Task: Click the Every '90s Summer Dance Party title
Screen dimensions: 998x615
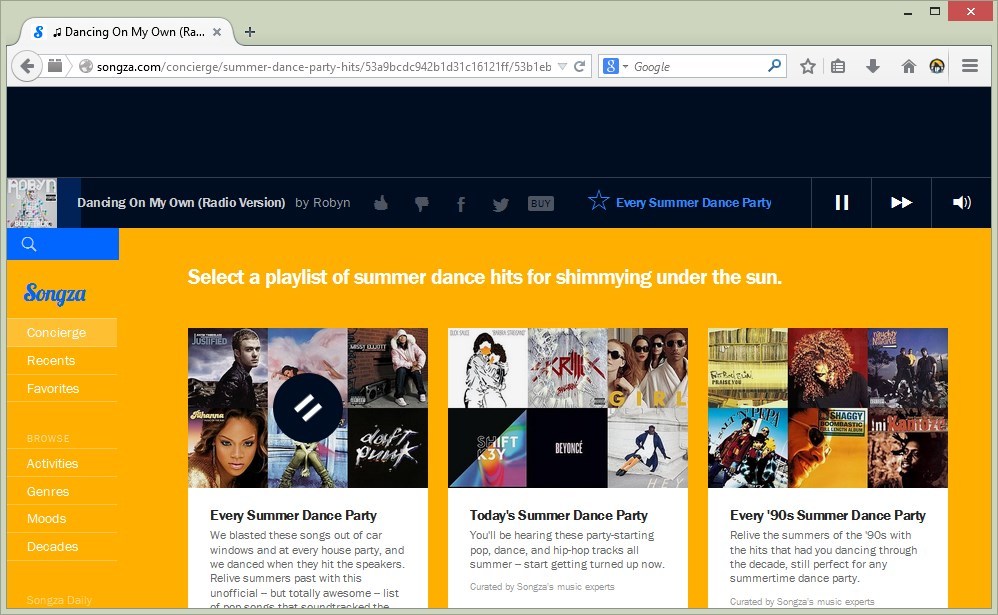Action: tap(827, 515)
